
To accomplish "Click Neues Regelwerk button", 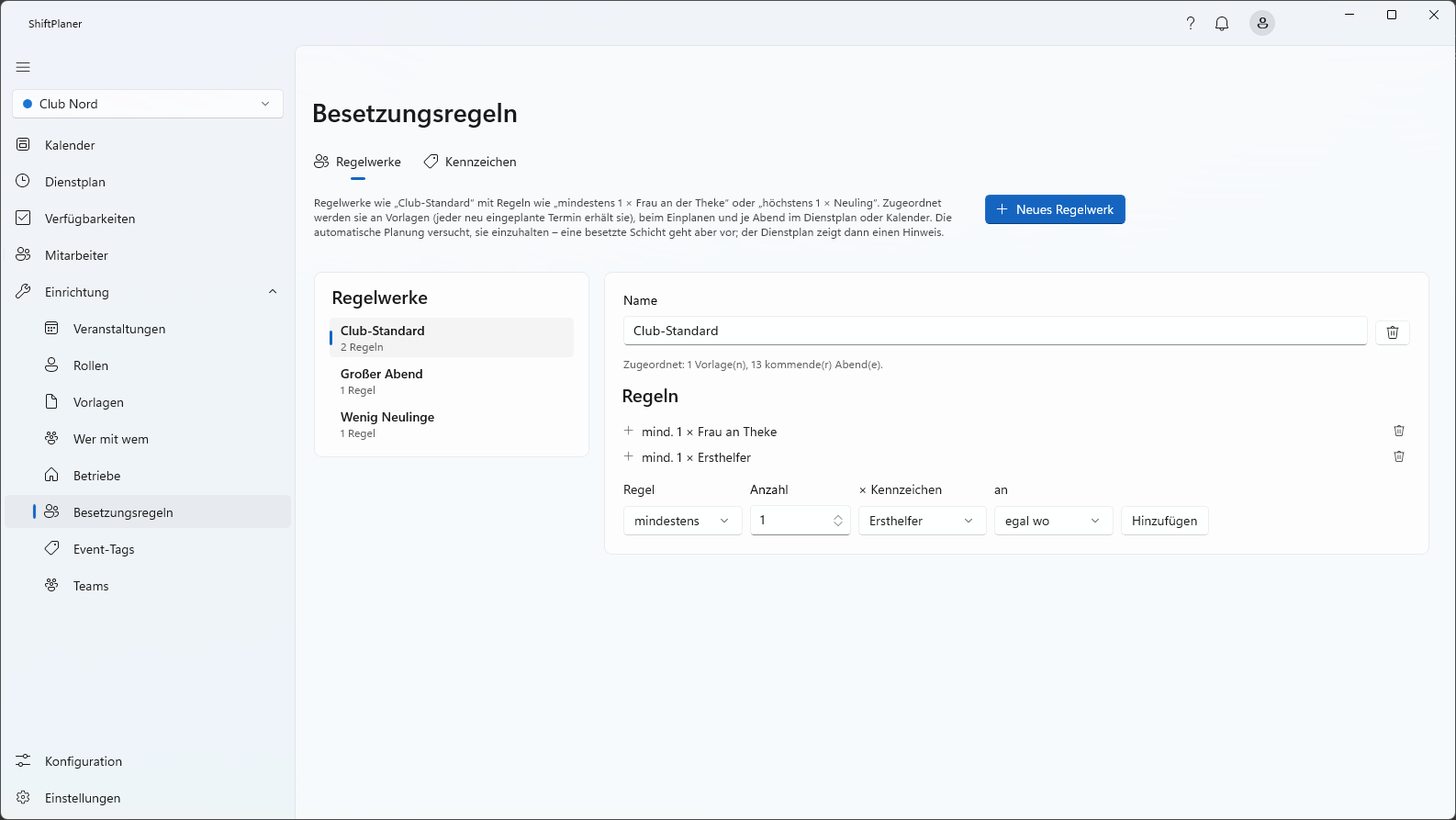I will click(1055, 209).
